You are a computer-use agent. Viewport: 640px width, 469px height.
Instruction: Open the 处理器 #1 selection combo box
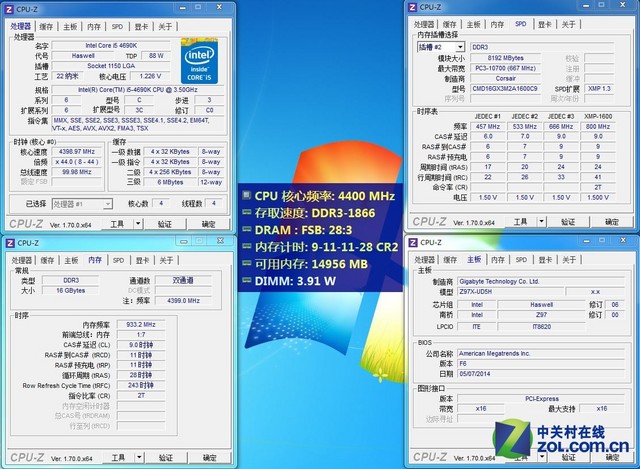[82, 204]
